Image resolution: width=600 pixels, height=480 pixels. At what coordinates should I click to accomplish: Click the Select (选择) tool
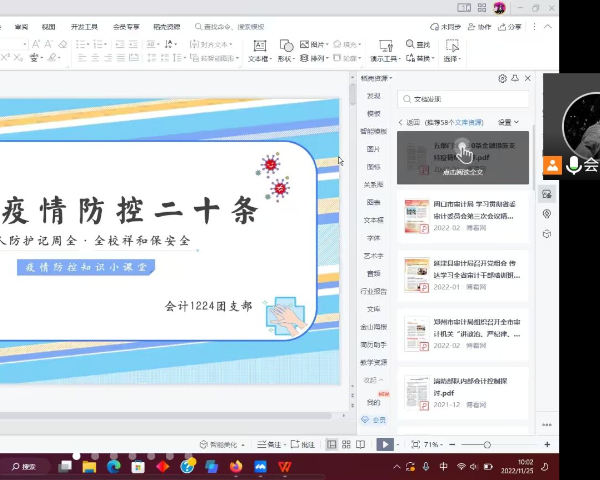point(452,51)
